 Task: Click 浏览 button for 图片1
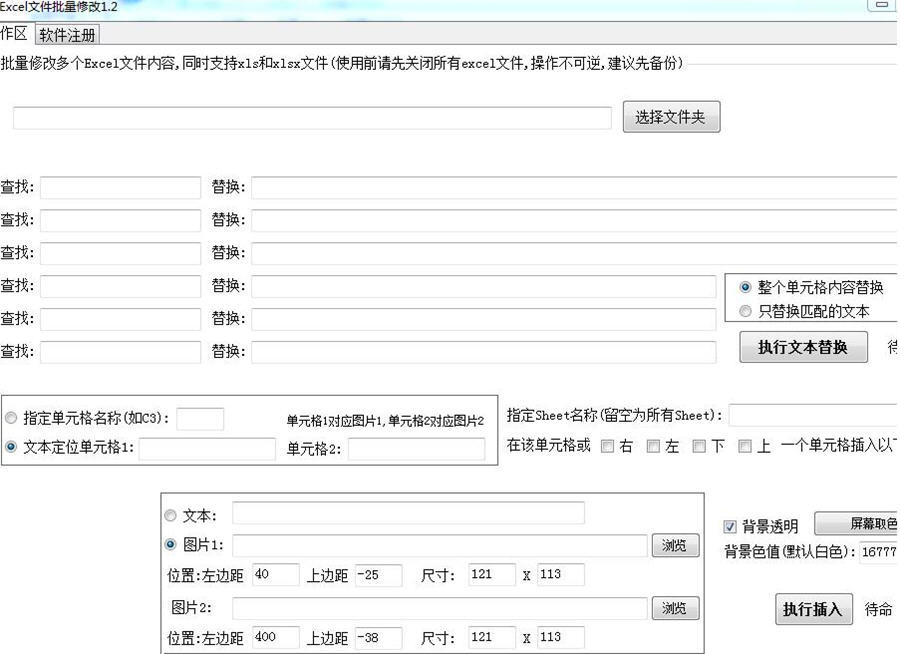click(675, 545)
